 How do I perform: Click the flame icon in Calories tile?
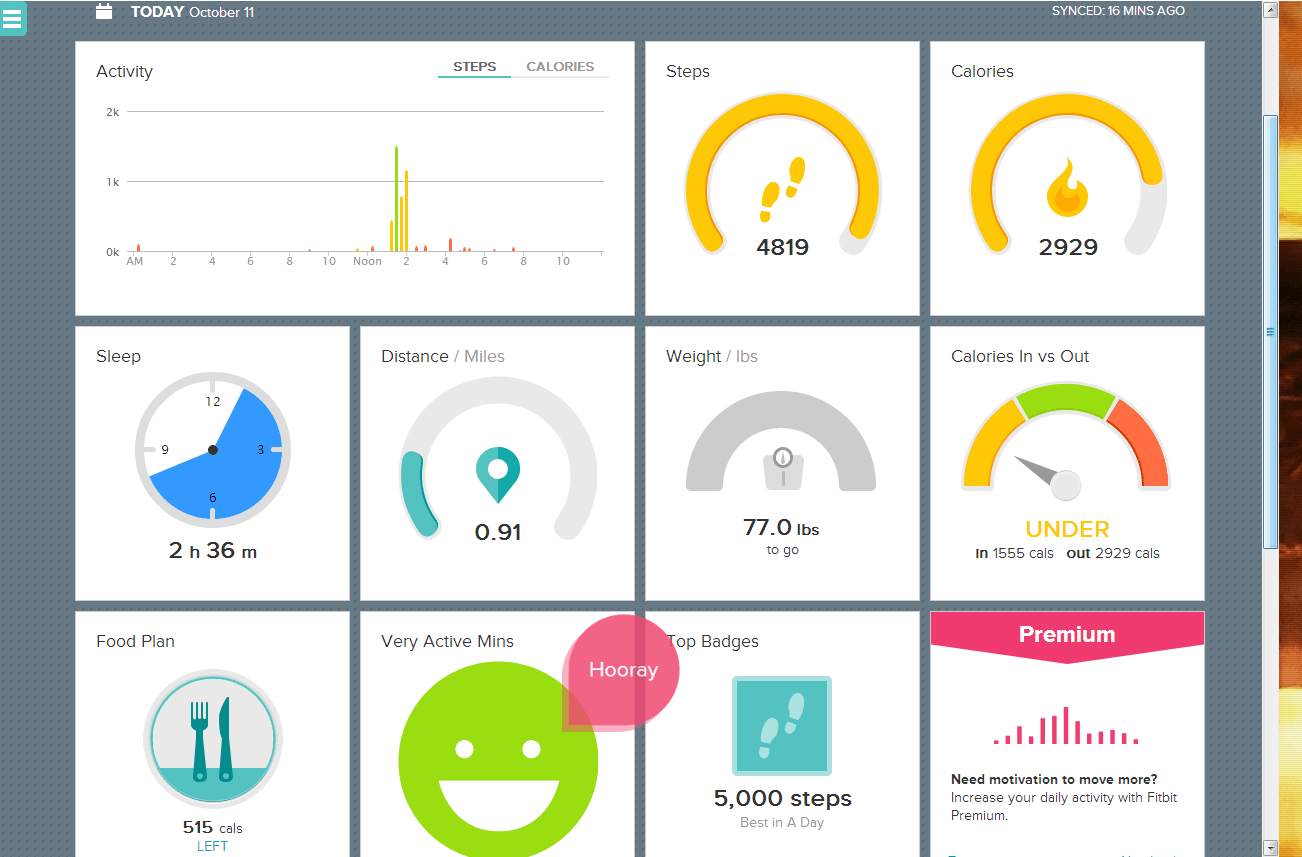click(x=1067, y=187)
